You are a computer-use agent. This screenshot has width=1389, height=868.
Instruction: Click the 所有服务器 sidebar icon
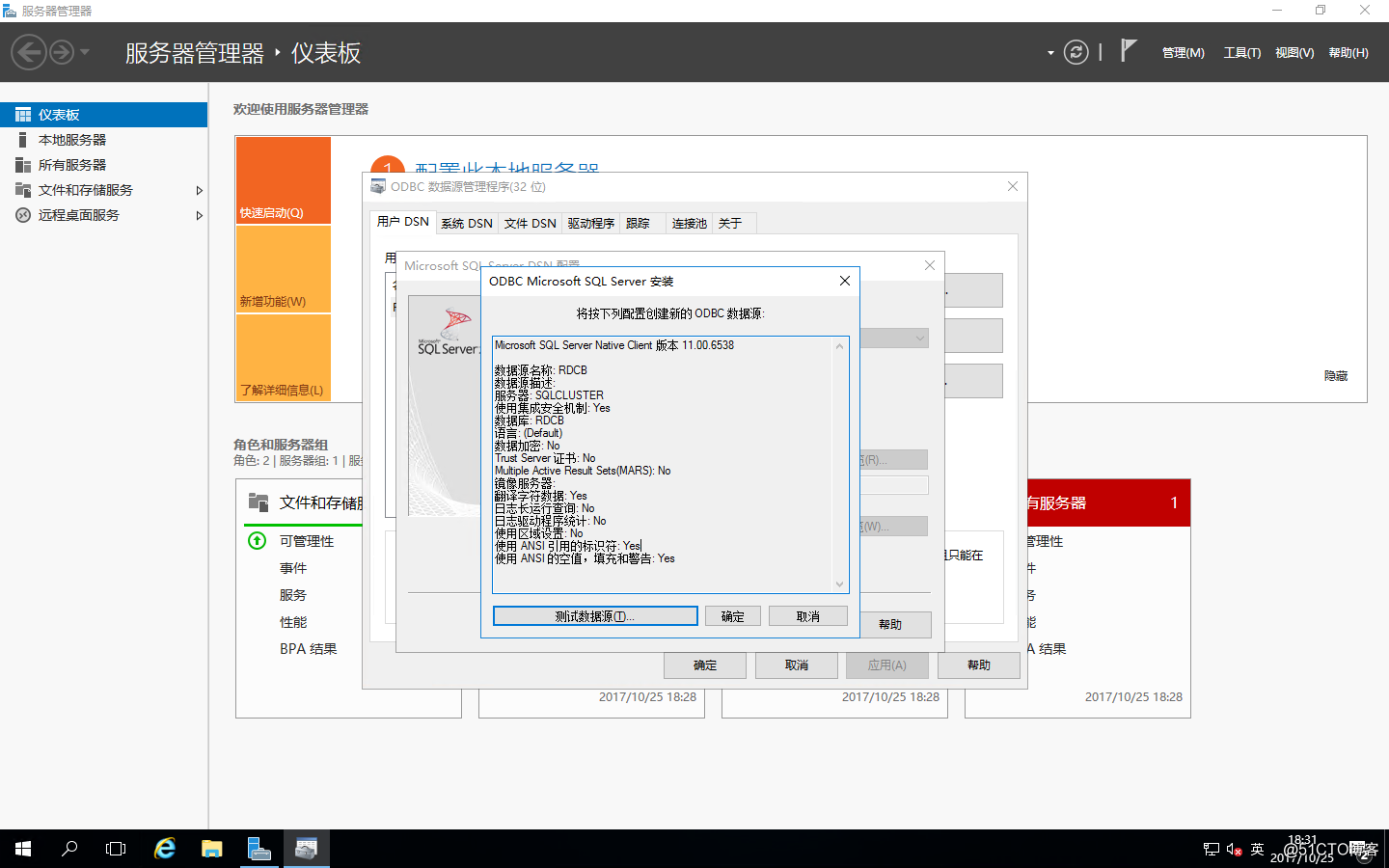click(x=23, y=165)
